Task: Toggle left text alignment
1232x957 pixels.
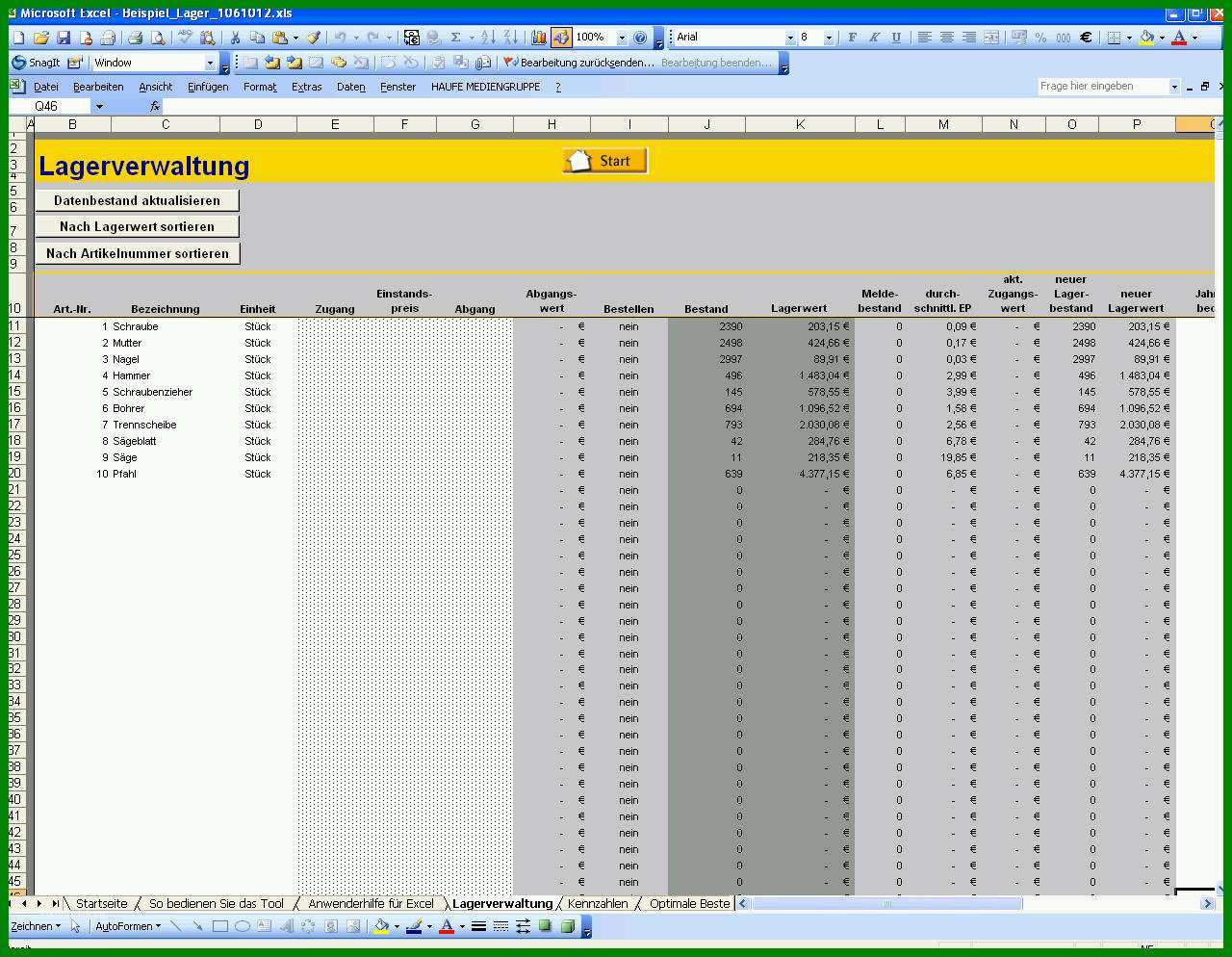Action: pos(924,38)
